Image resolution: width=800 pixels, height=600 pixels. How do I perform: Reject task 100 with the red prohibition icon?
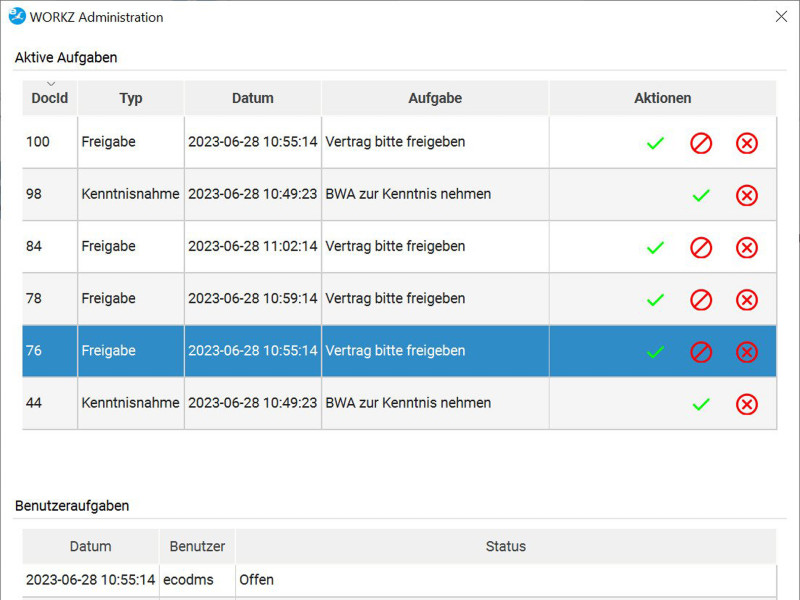click(701, 143)
